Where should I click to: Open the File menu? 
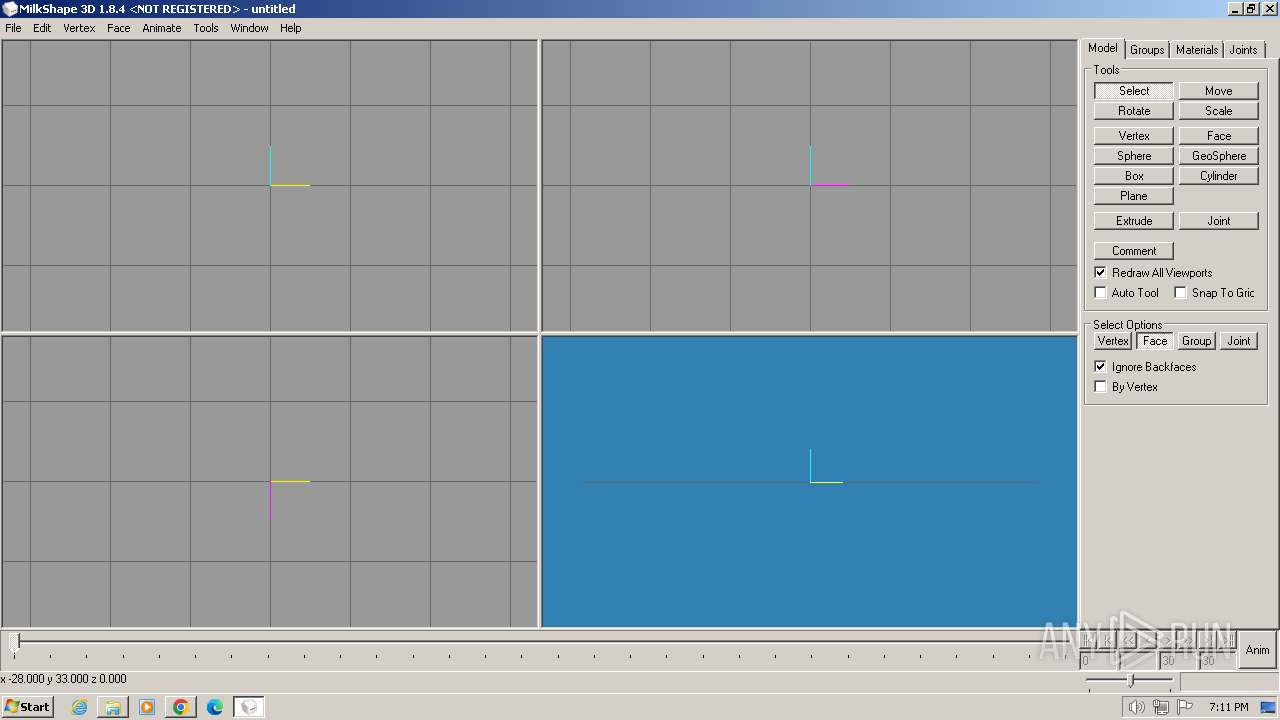pos(13,28)
